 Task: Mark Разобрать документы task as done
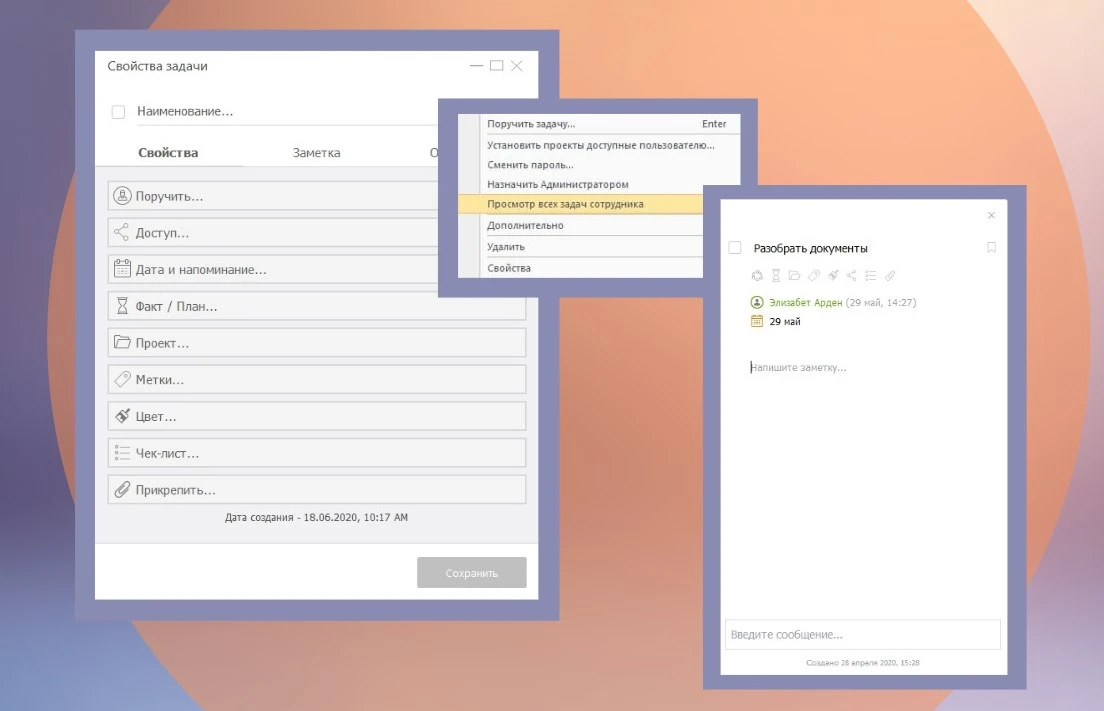click(x=735, y=248)
